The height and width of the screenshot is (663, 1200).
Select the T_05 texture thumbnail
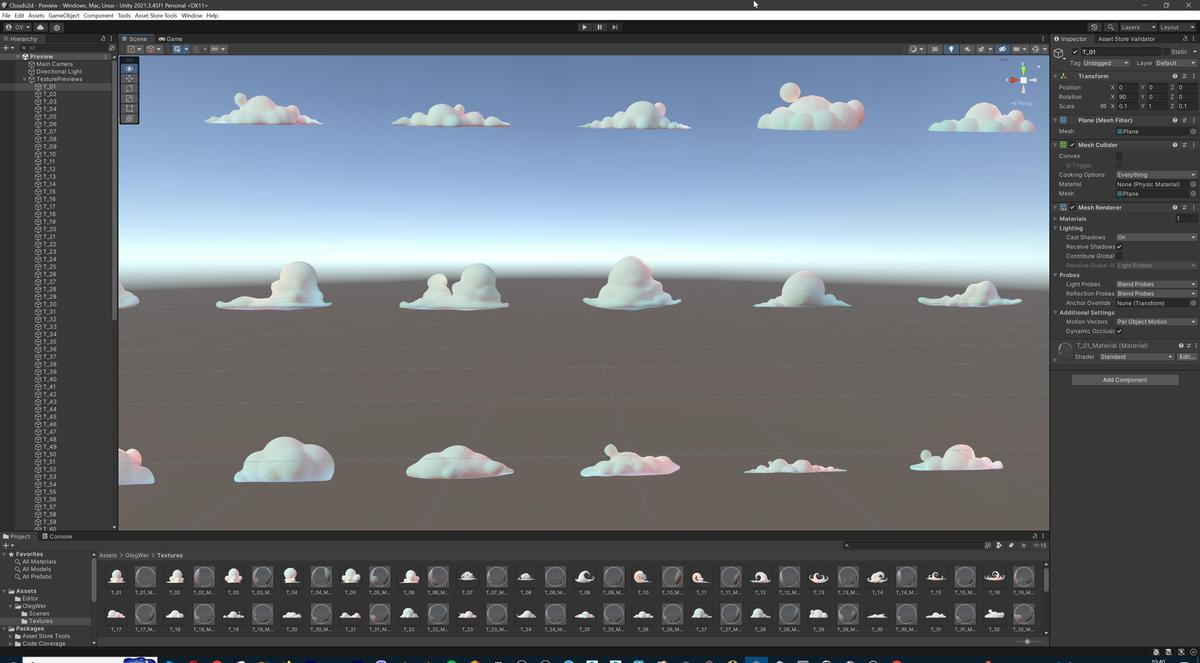coord(349,576)
